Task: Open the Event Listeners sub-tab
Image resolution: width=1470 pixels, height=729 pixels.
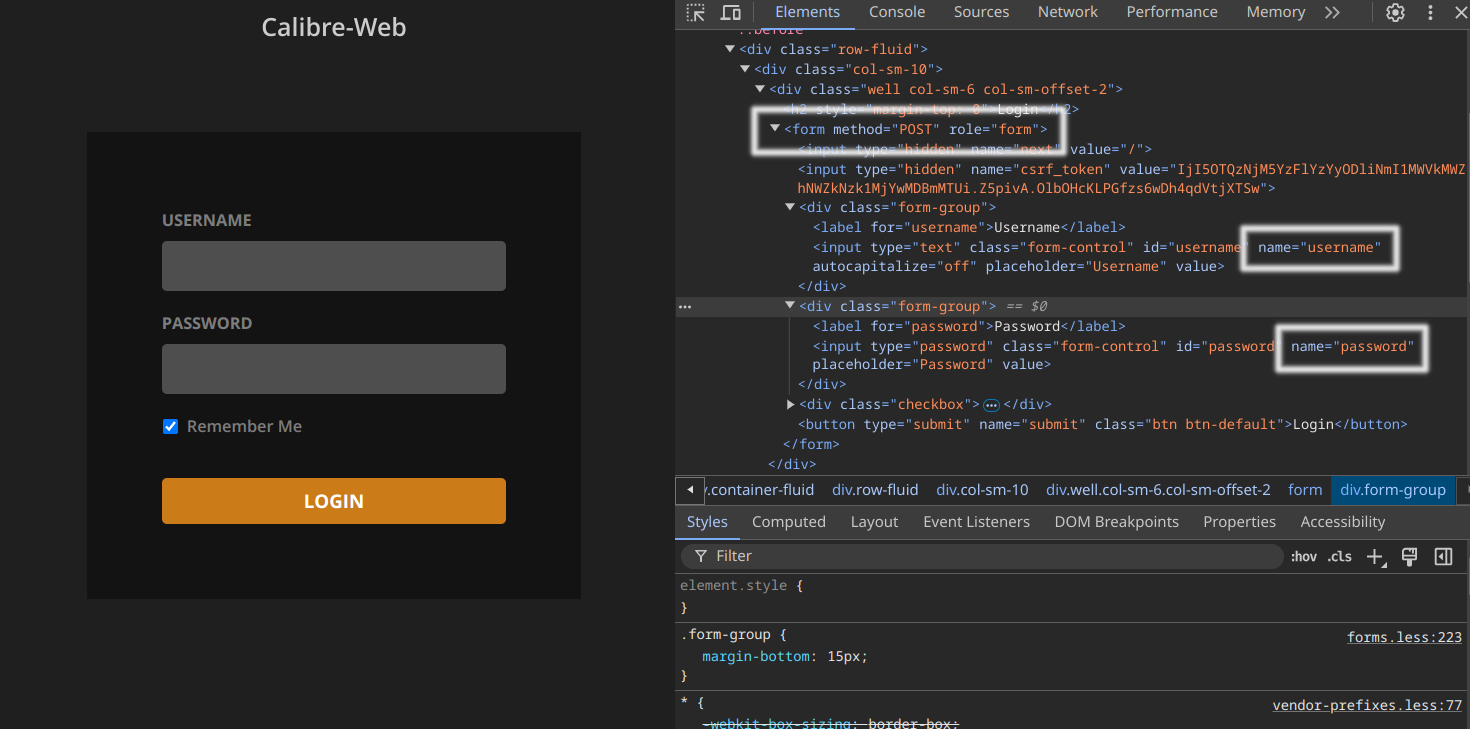Action: pyautogui.click(x=976, y=522)
